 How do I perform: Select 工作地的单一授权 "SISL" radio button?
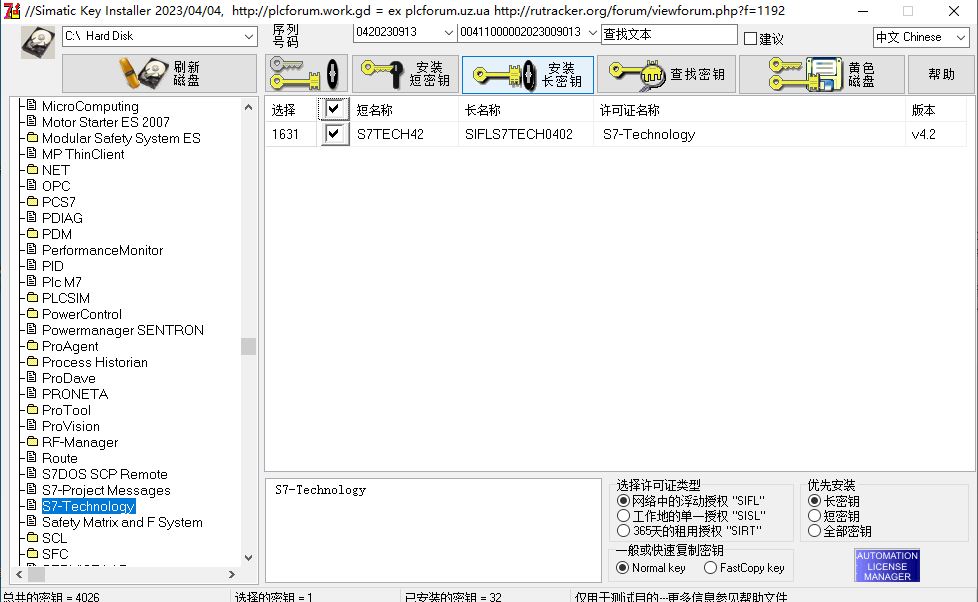click(x=622, y=516)
